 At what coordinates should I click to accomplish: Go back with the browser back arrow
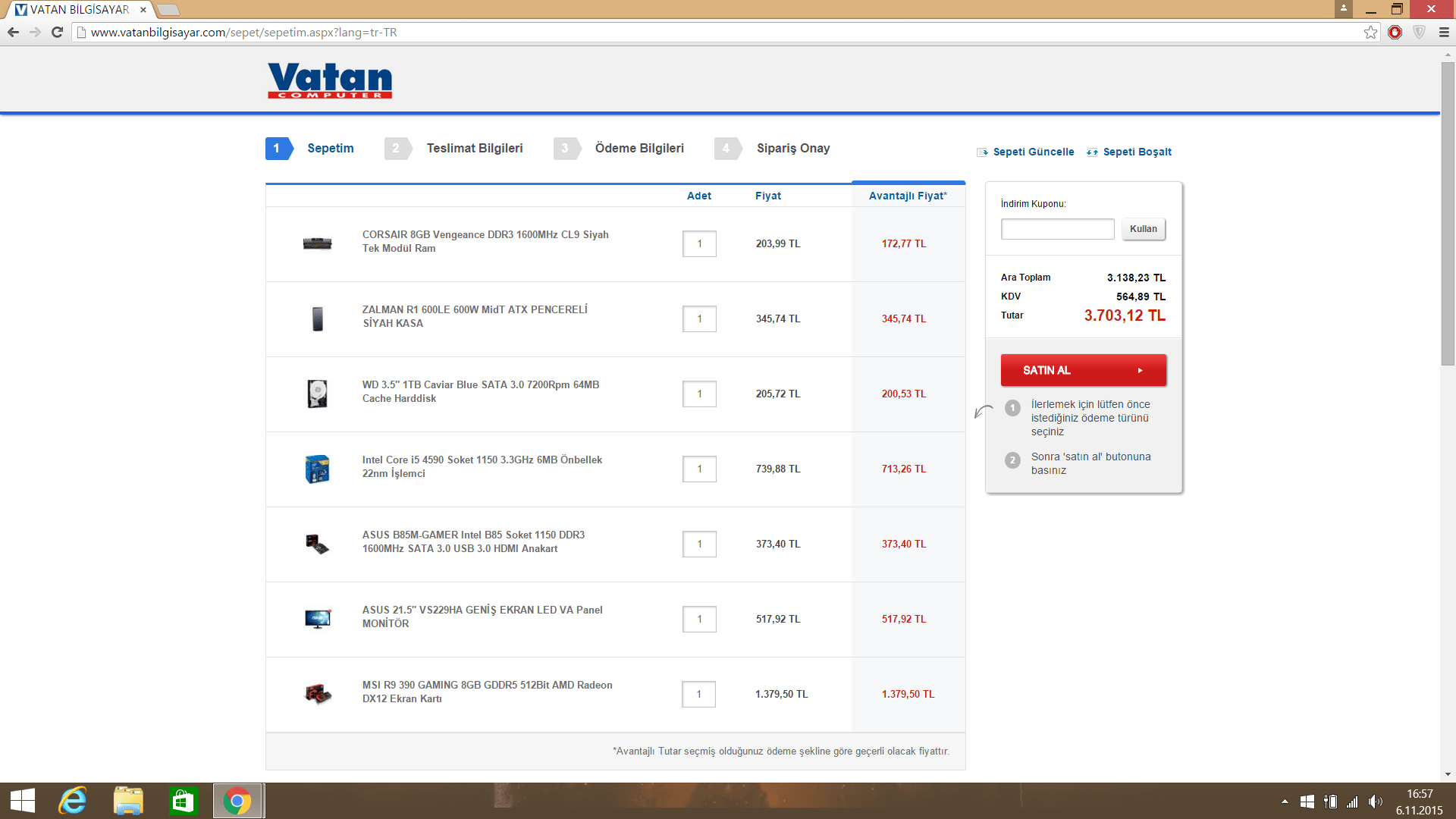point(13,33)
